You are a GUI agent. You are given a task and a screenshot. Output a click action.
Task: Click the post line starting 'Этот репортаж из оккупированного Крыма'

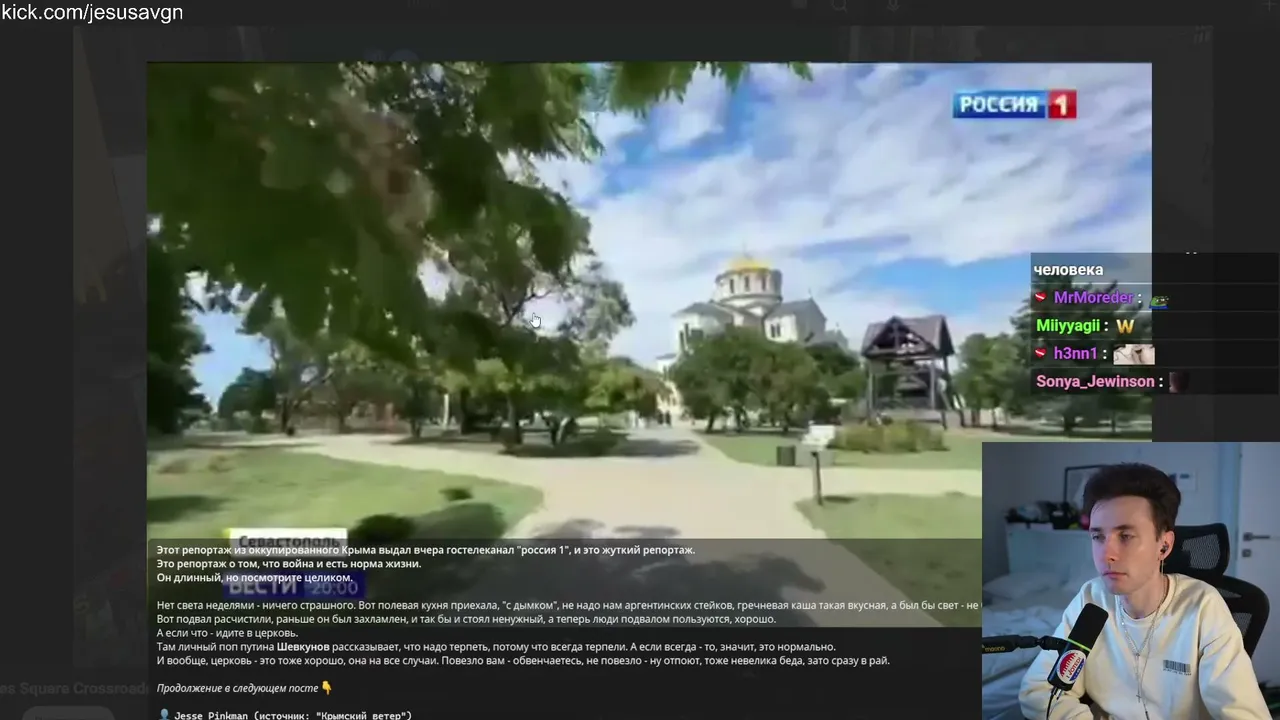(x=426, y=550)
